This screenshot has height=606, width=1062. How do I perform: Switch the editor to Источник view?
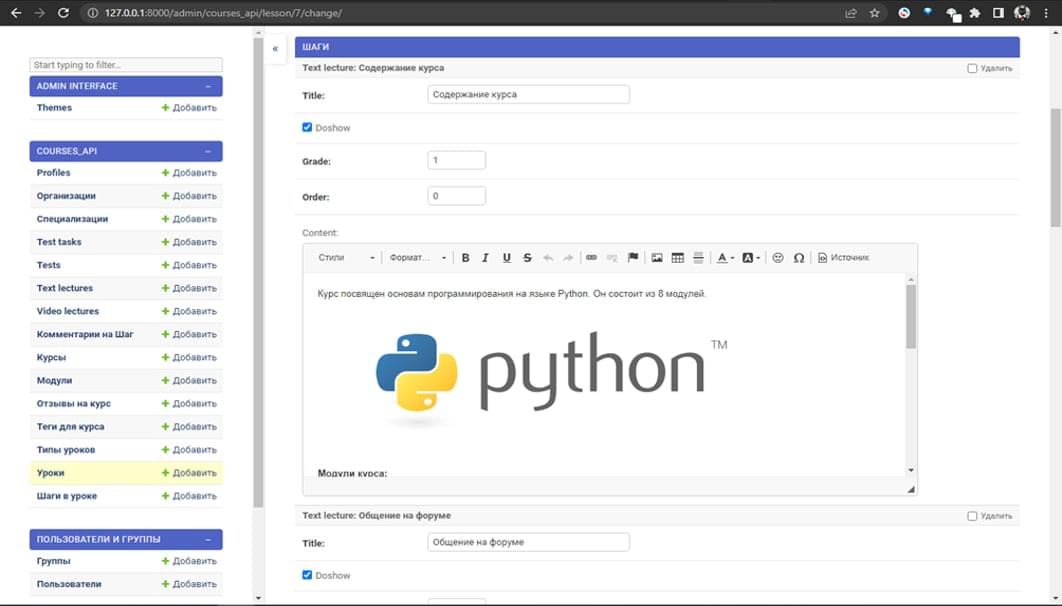[843, 258]
